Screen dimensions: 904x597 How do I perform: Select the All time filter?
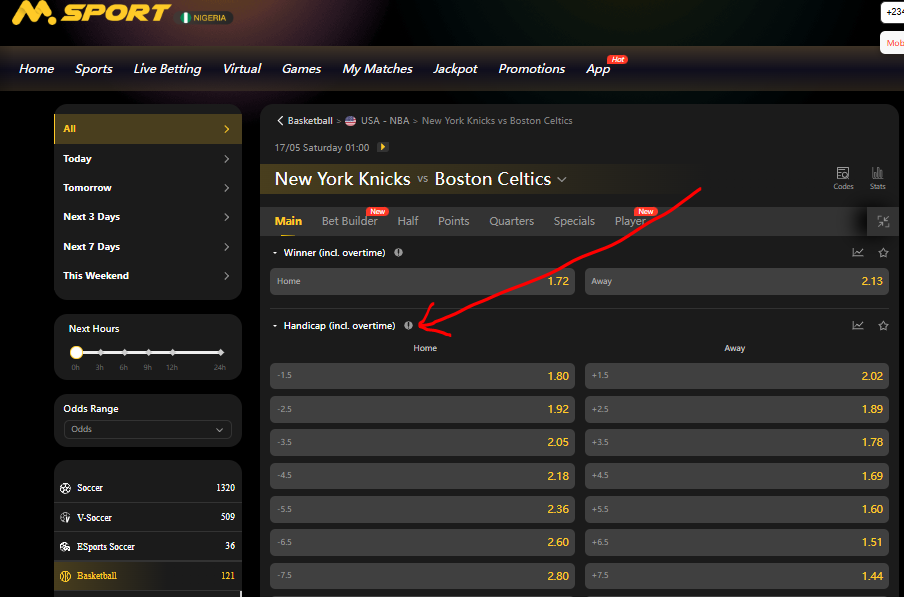pyautogui.click(x=148, y=129)
